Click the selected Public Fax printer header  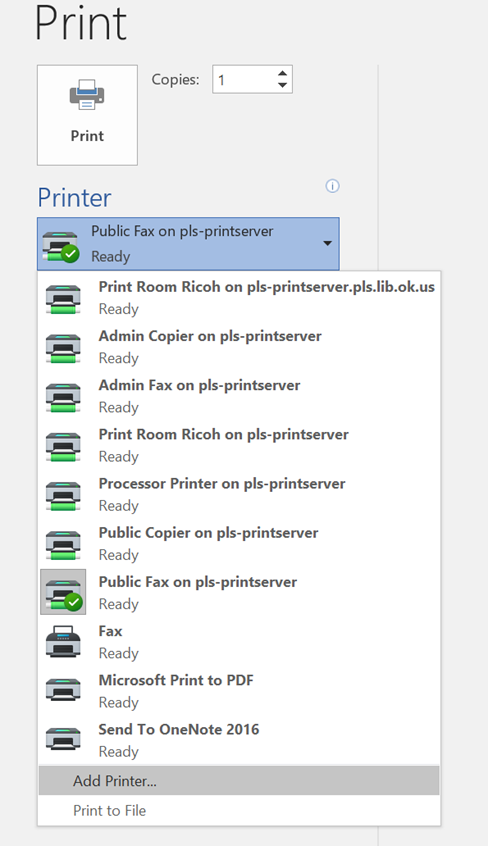point(188,243)
